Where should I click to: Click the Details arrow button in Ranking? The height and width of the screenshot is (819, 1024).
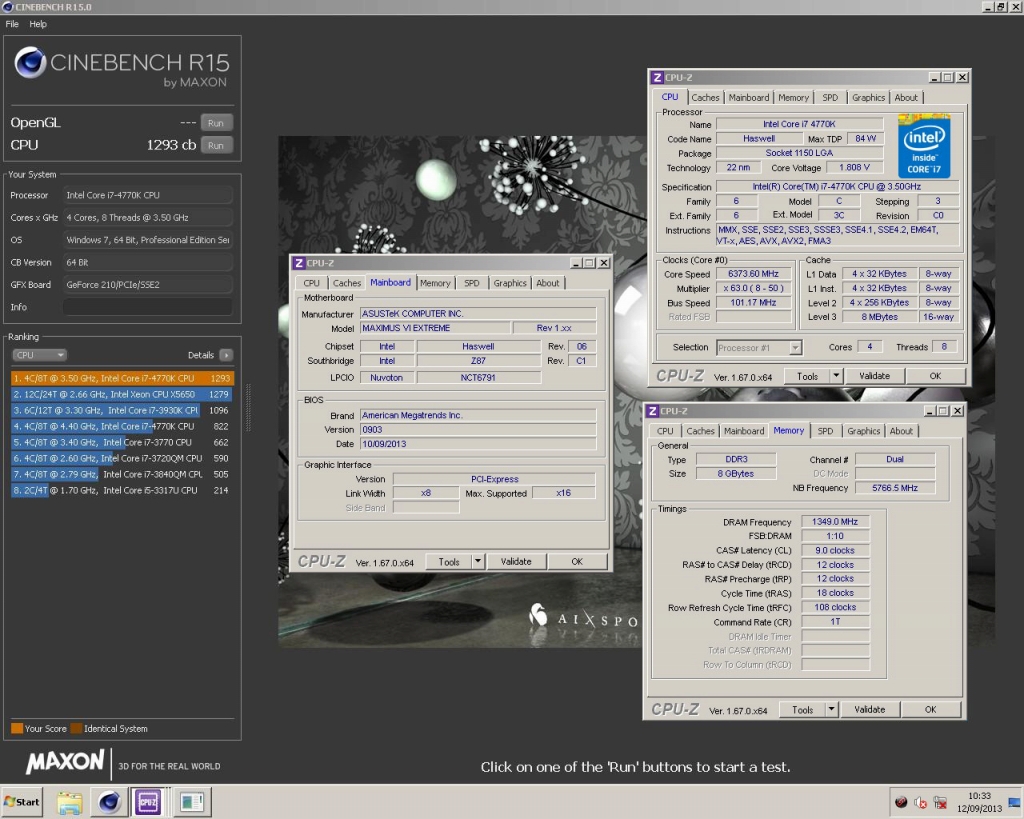click(226, 355)
